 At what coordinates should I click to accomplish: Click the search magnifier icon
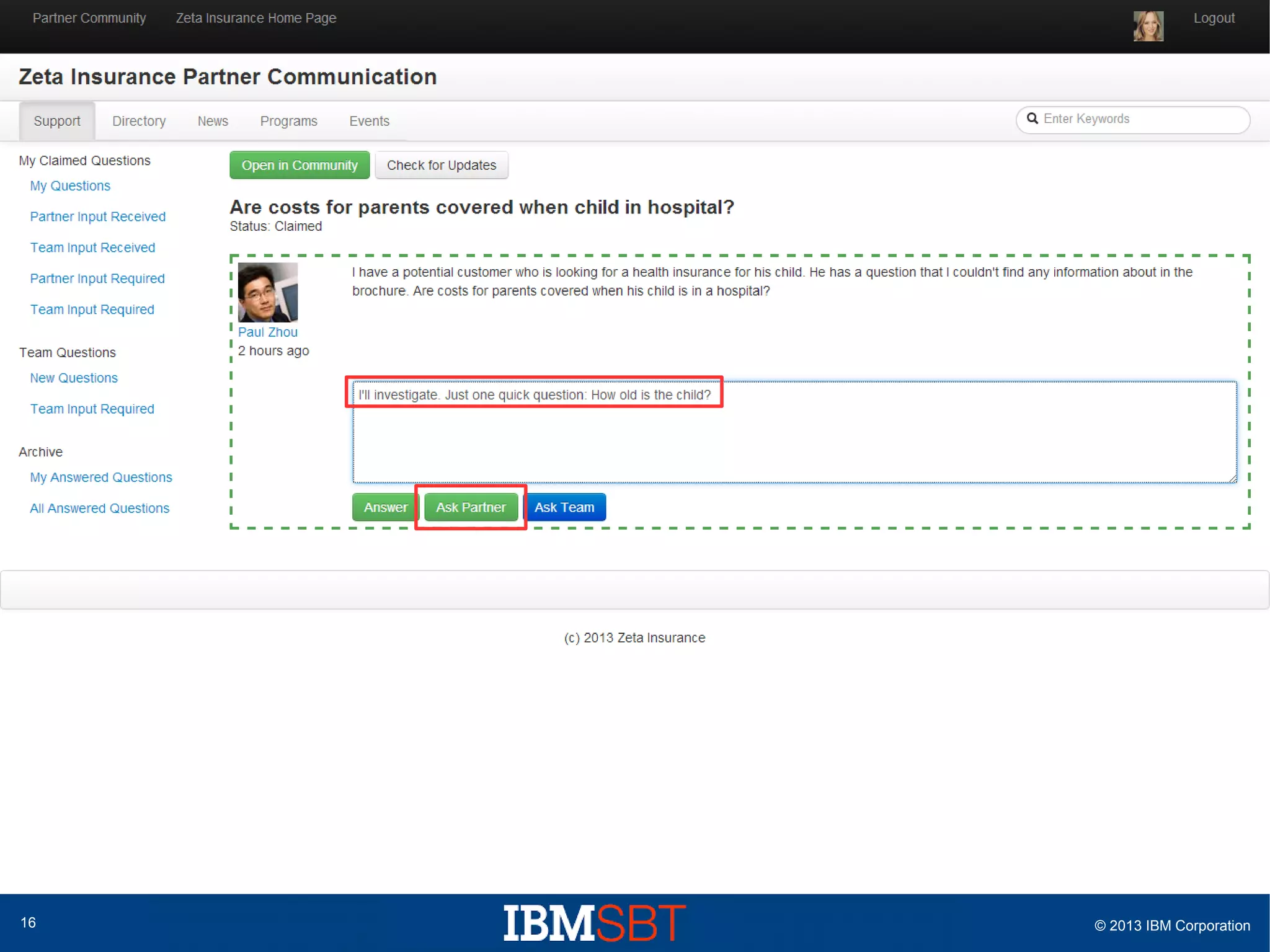(1032, 118)
